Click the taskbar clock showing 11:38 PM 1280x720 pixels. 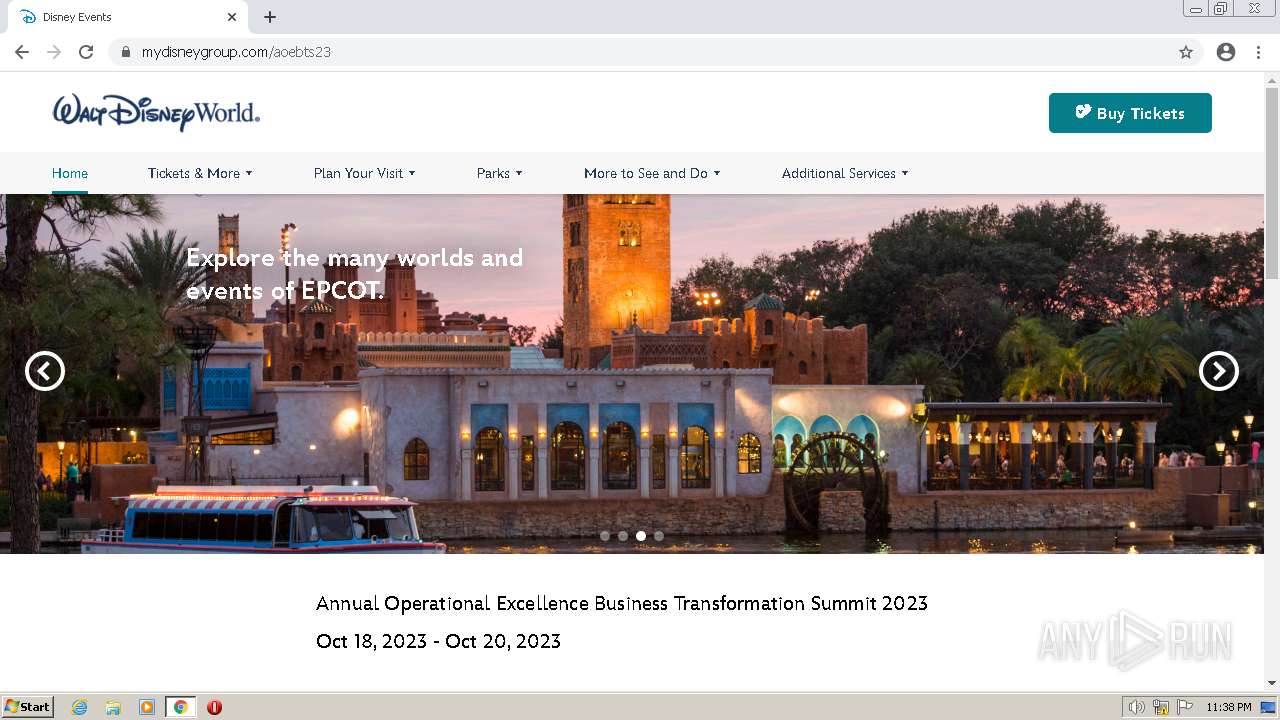pyautogui.click(x=1229, y=707)
